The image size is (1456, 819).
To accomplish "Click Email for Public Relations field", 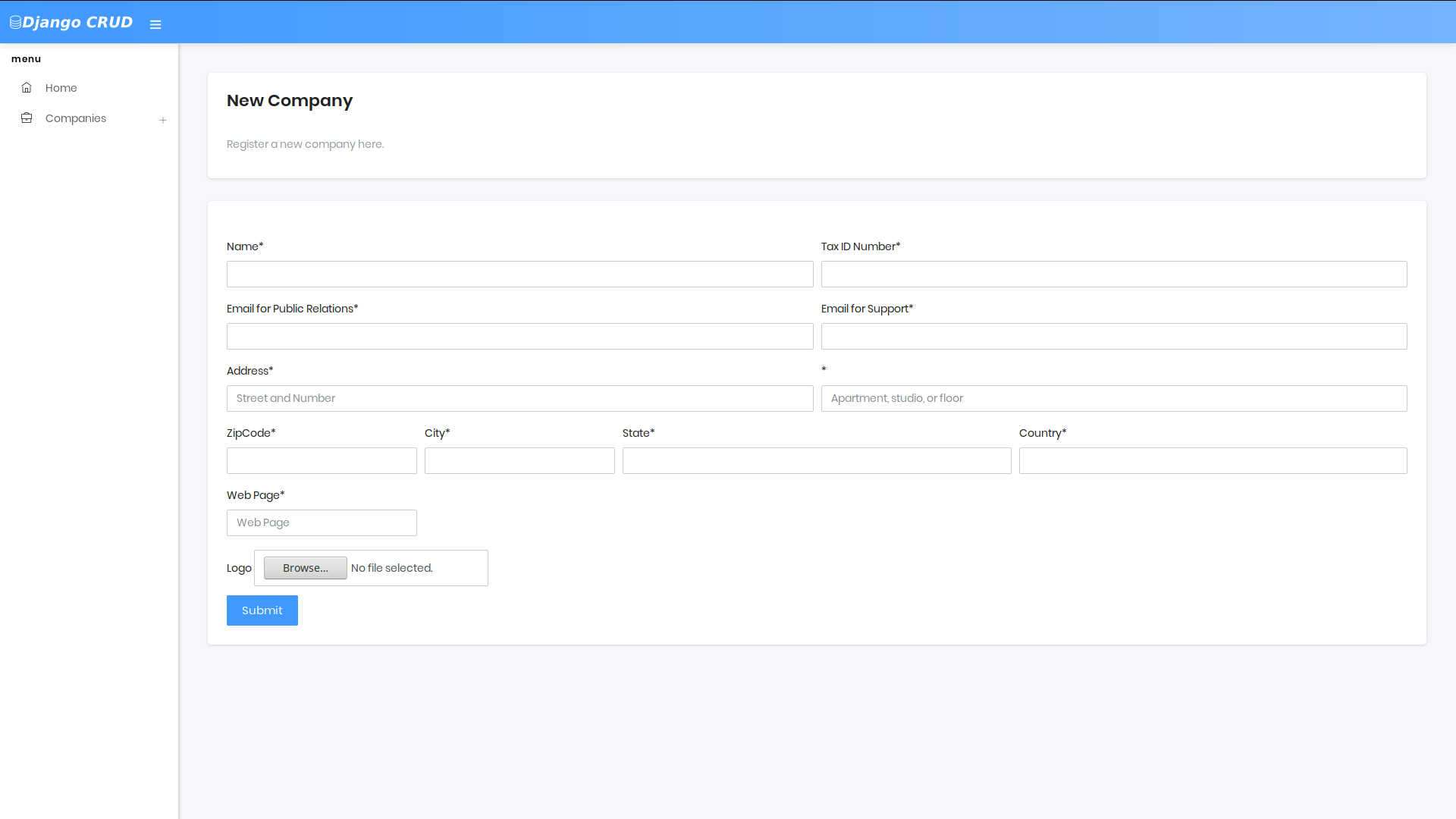I will point(519,337).
